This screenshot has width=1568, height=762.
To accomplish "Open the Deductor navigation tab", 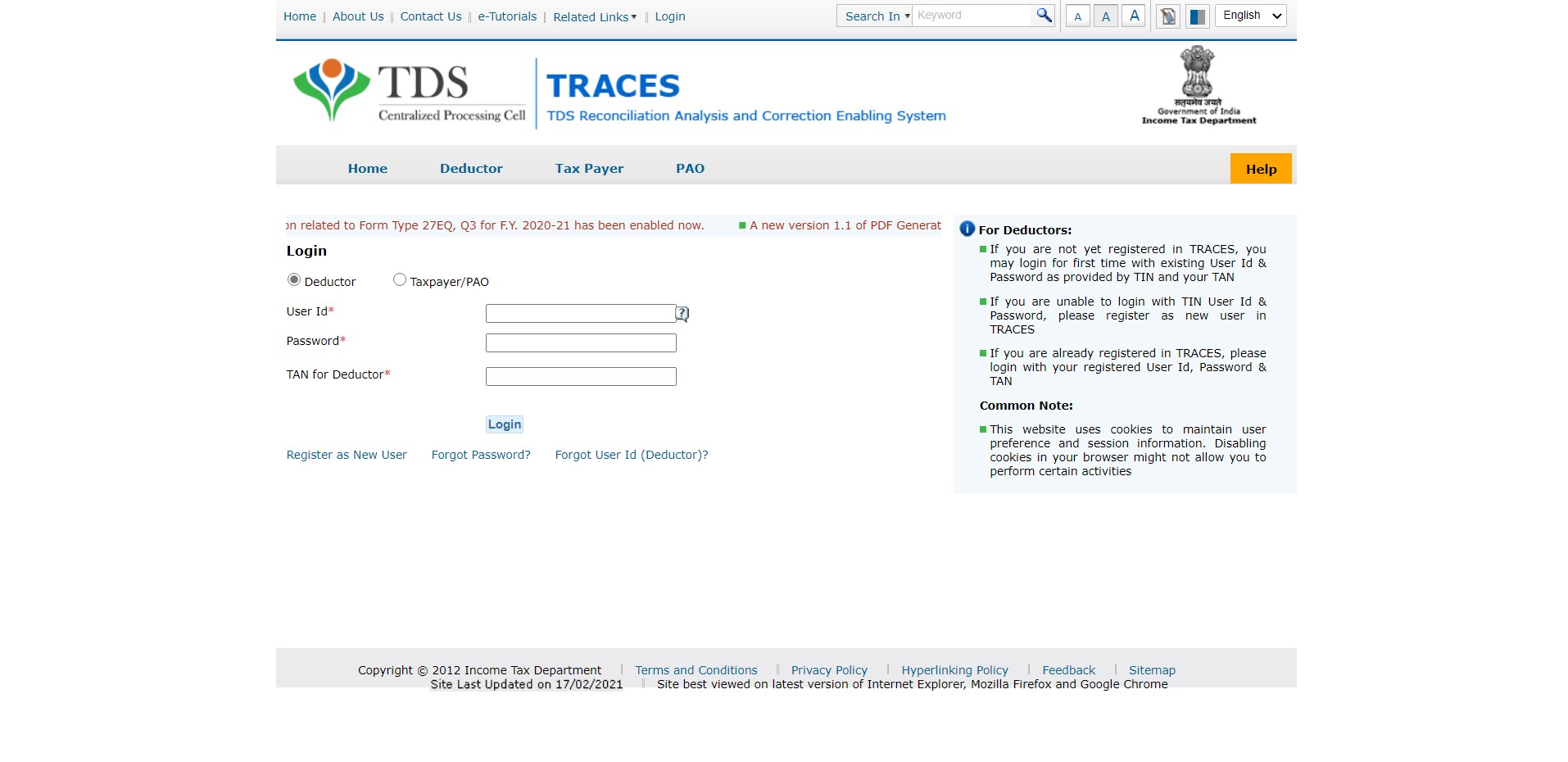I will [471, 169].
